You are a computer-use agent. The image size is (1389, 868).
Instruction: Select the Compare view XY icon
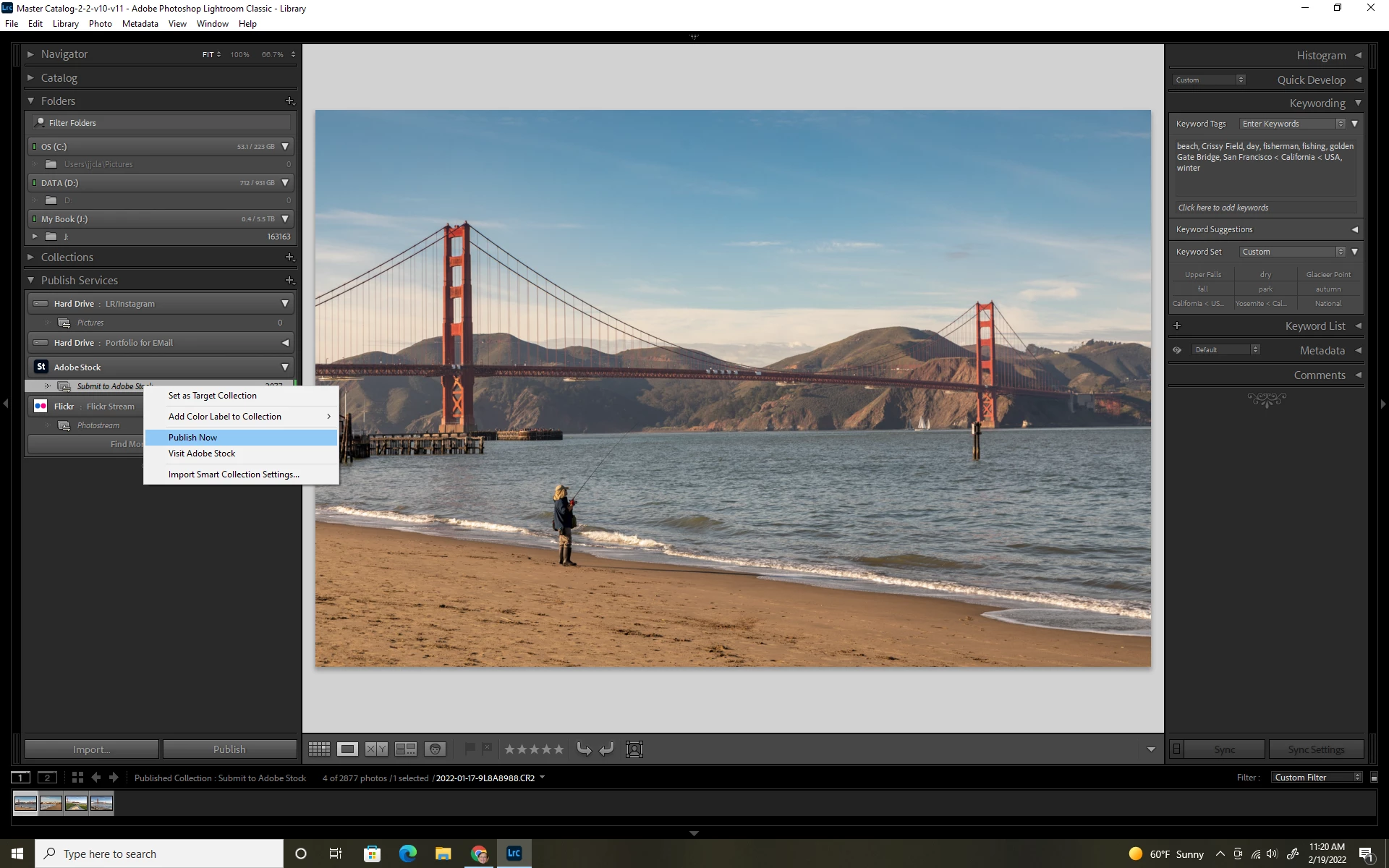point(376,749)
